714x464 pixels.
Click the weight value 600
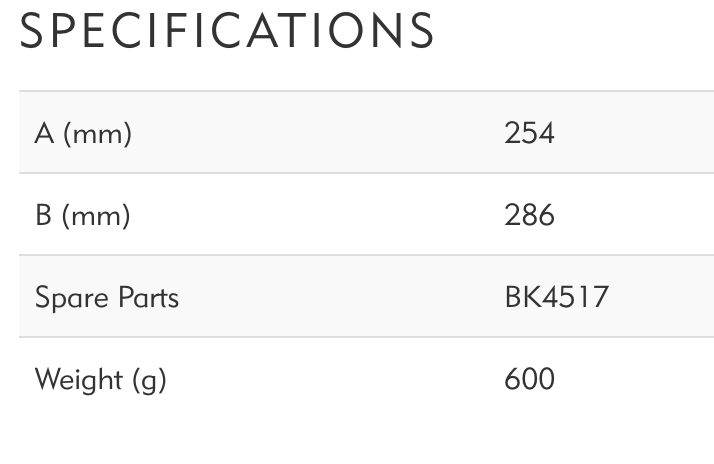(529, 379)
